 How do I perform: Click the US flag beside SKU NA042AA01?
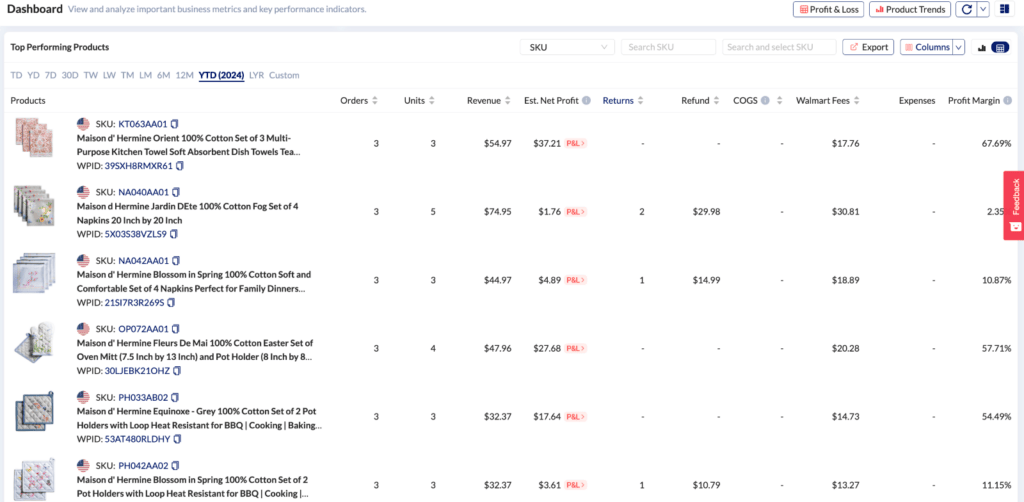83,260
